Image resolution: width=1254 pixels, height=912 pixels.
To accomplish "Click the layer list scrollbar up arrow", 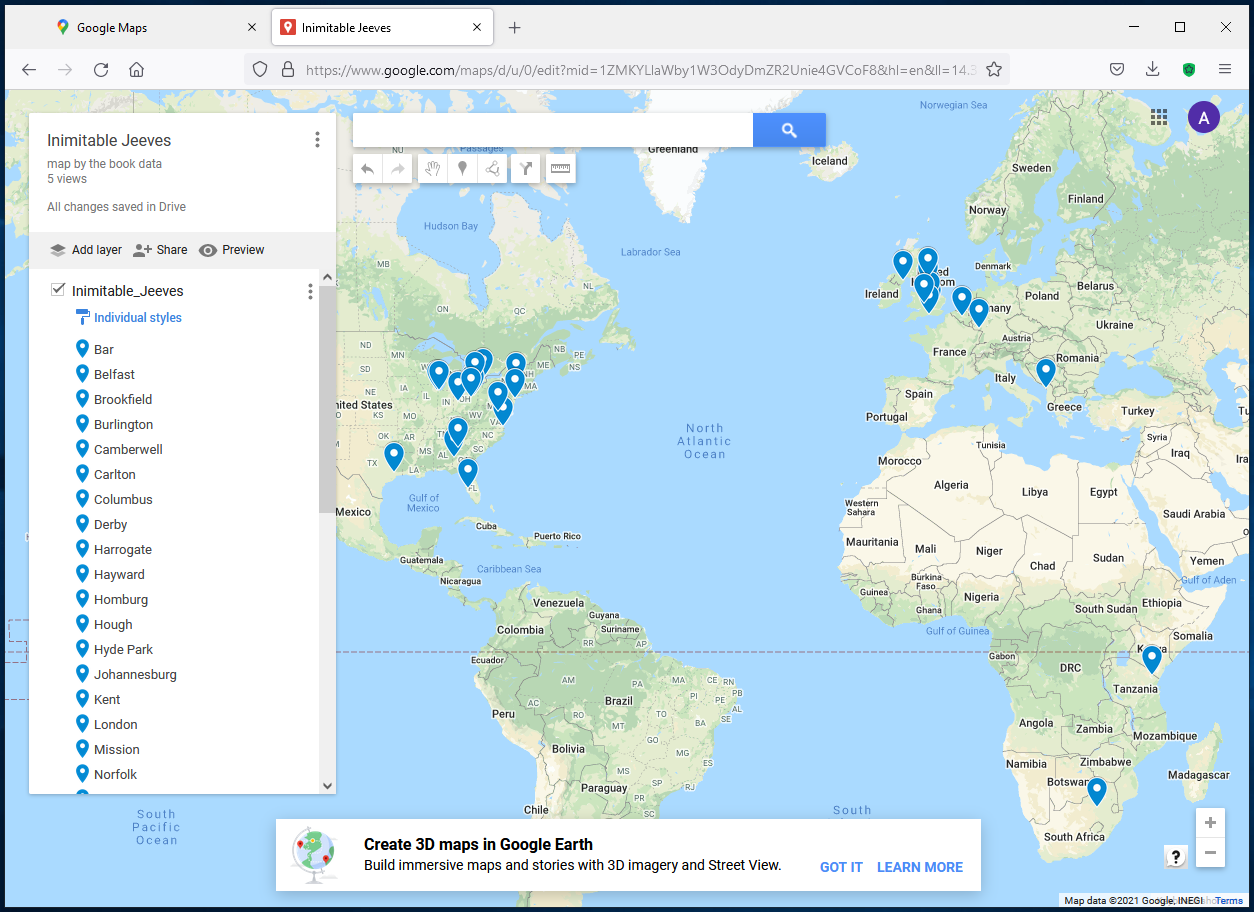I will click(x=328, y=277).
